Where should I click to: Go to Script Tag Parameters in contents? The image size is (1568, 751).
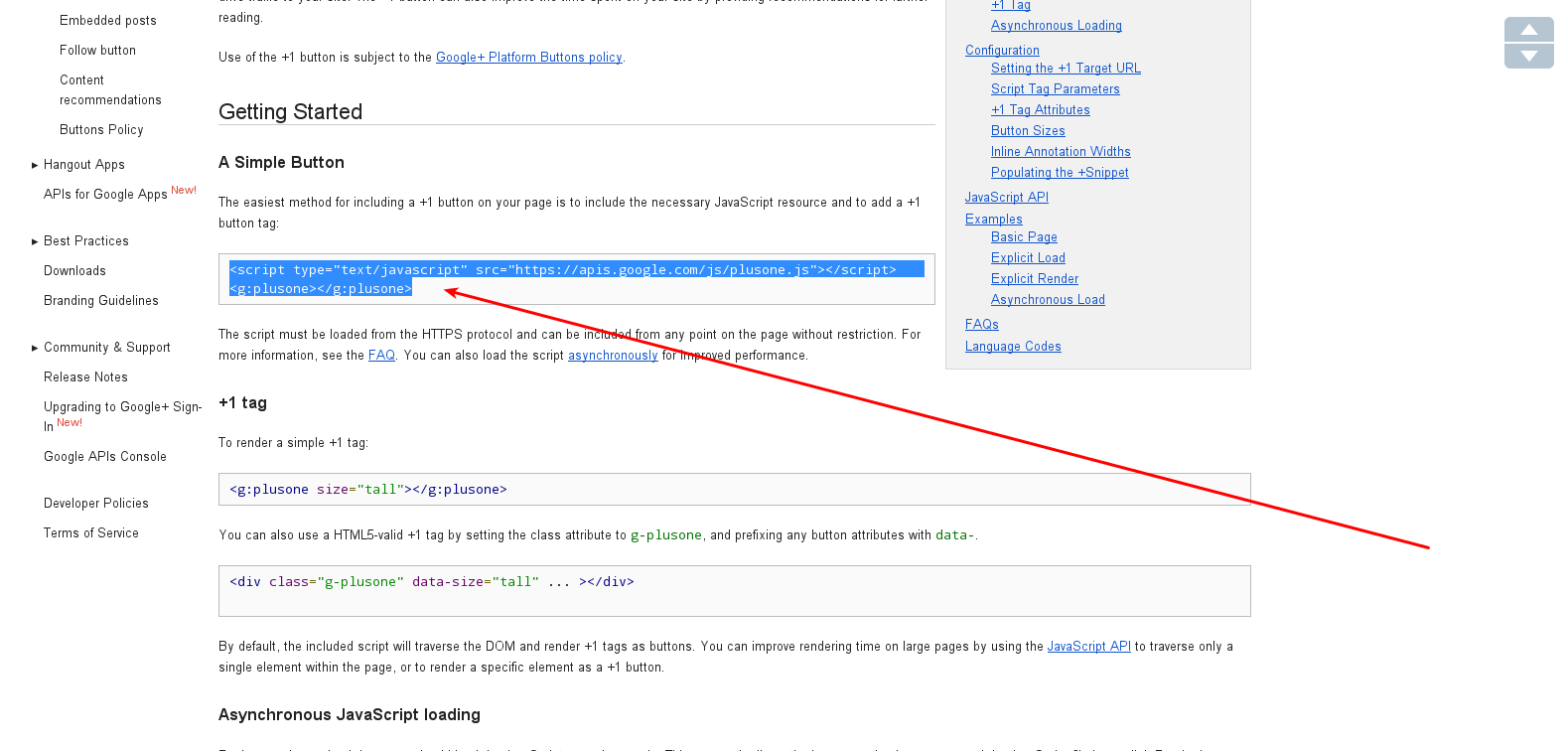[1055, 89]
